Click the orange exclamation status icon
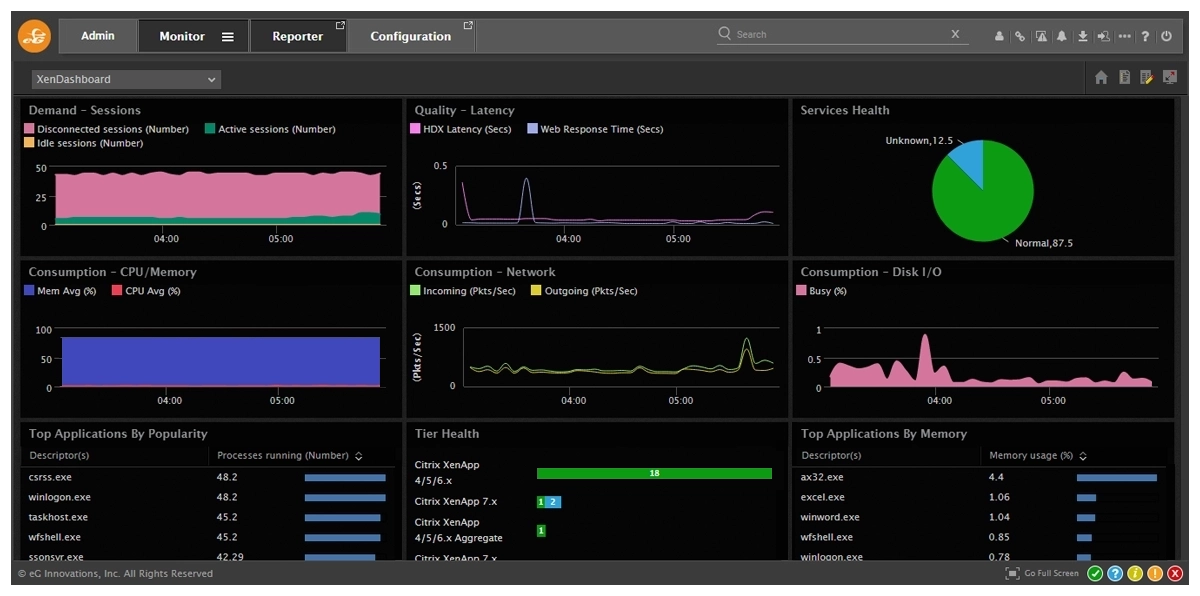This screenshot has width=1200, height=596. point(1155,574)
